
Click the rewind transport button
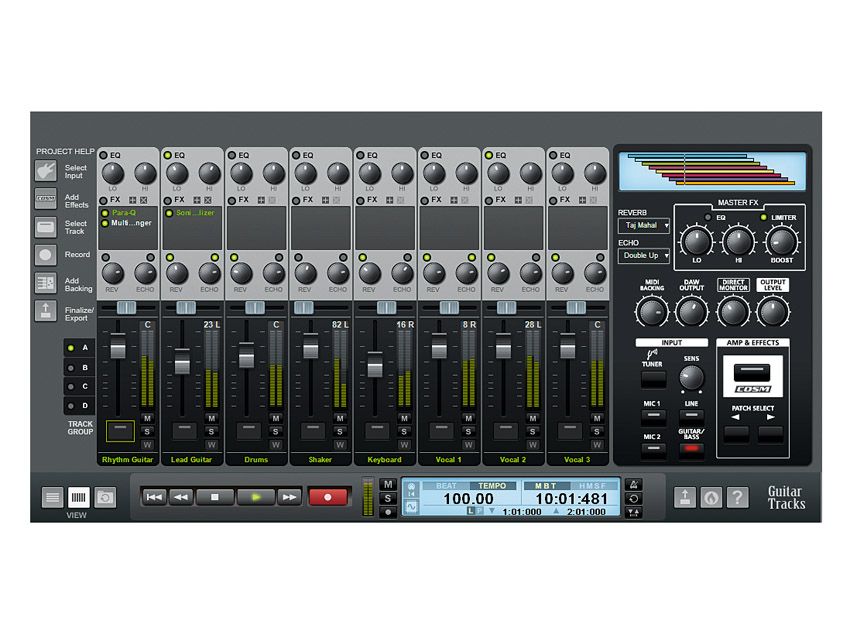[181, 497]
